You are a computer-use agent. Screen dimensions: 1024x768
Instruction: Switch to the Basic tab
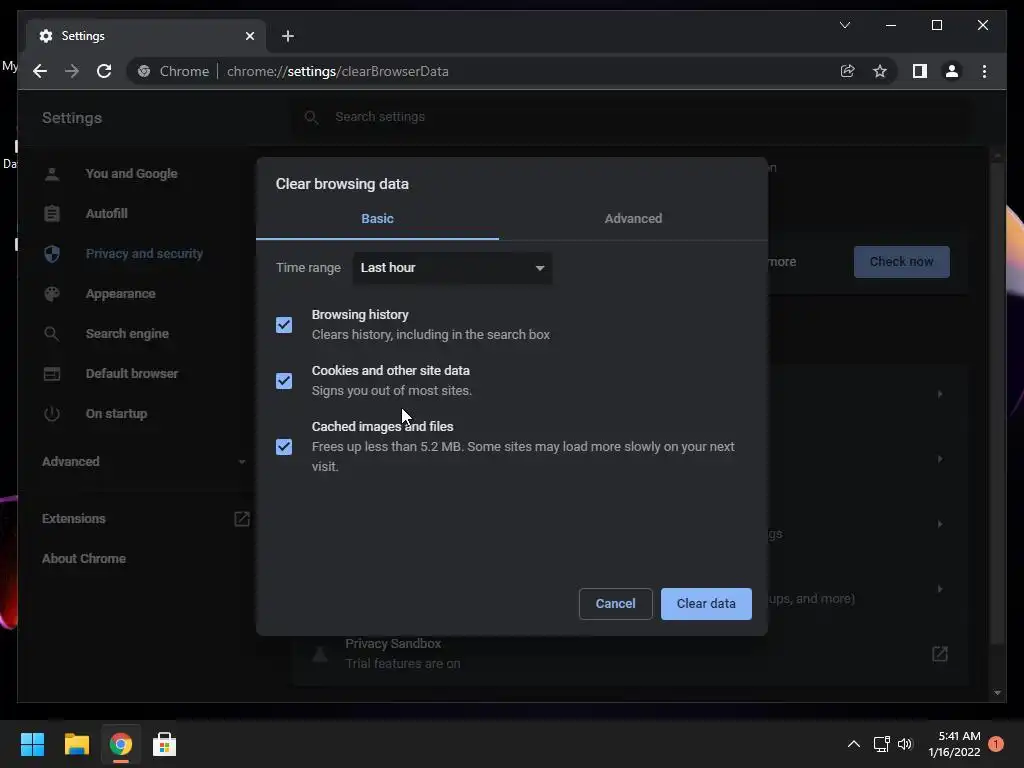click(x=377, y=219)
